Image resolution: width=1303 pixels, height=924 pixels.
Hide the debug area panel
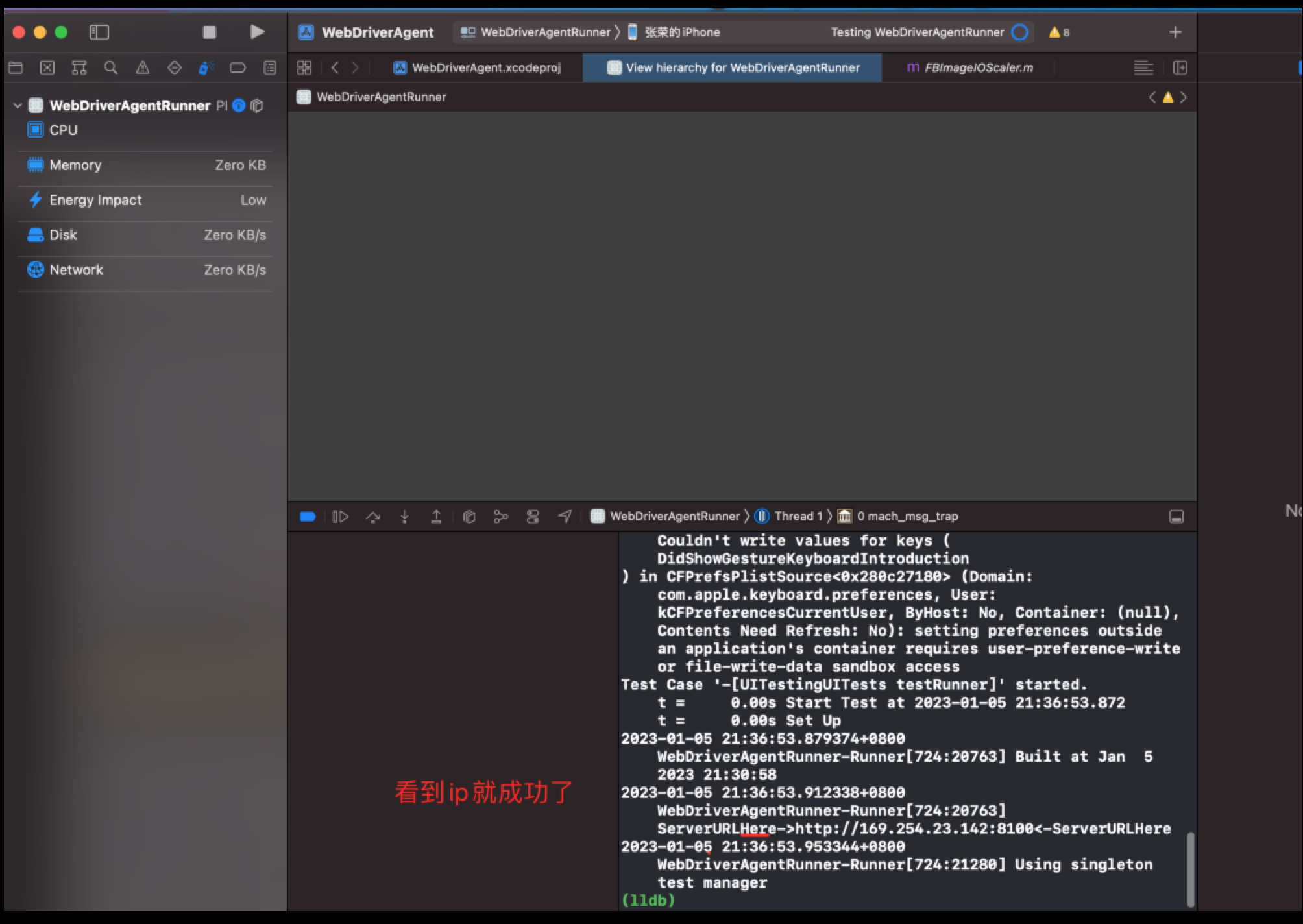[1176, 517]
